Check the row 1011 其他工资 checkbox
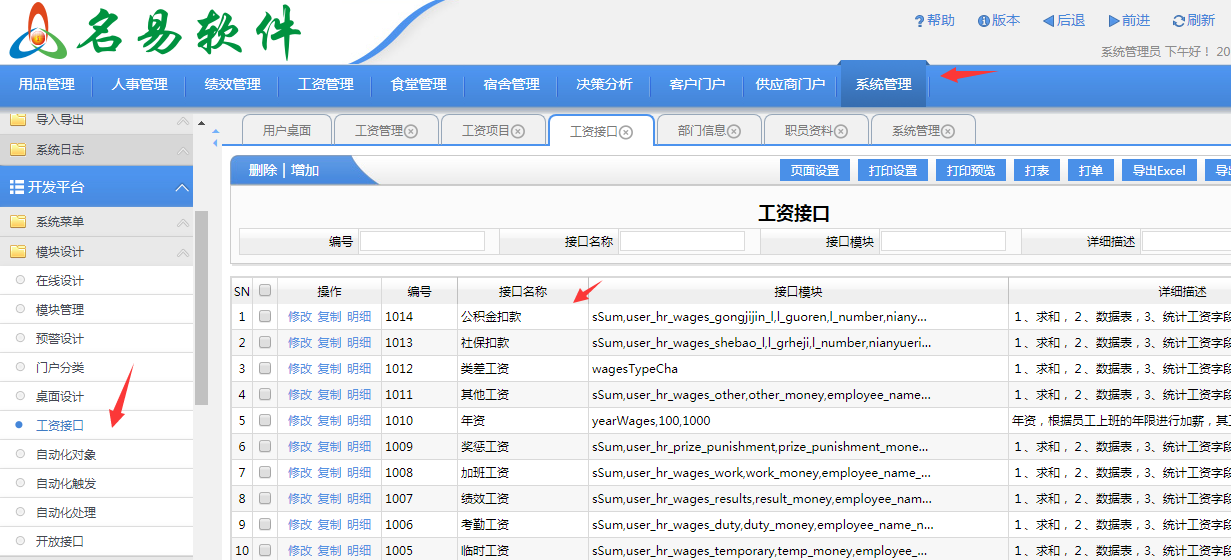Viewport: 1231px width, 560px height. (x=265, y=394)
